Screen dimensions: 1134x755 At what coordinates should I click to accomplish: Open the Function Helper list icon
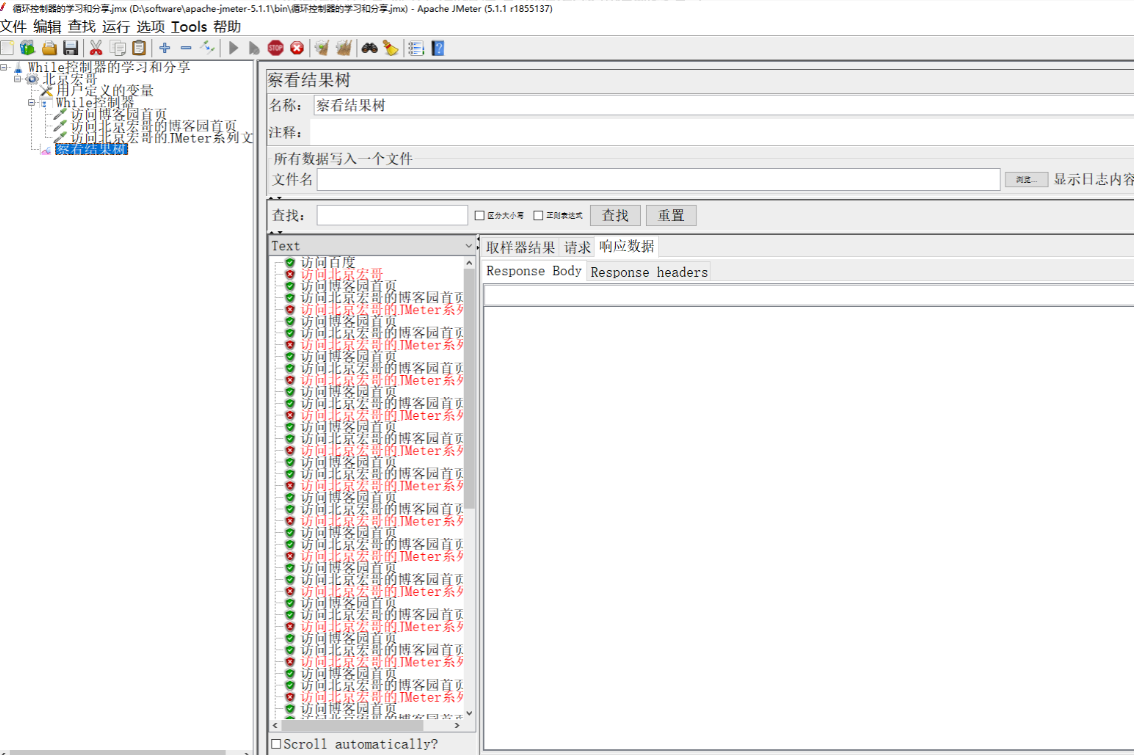tap(416, 48)
